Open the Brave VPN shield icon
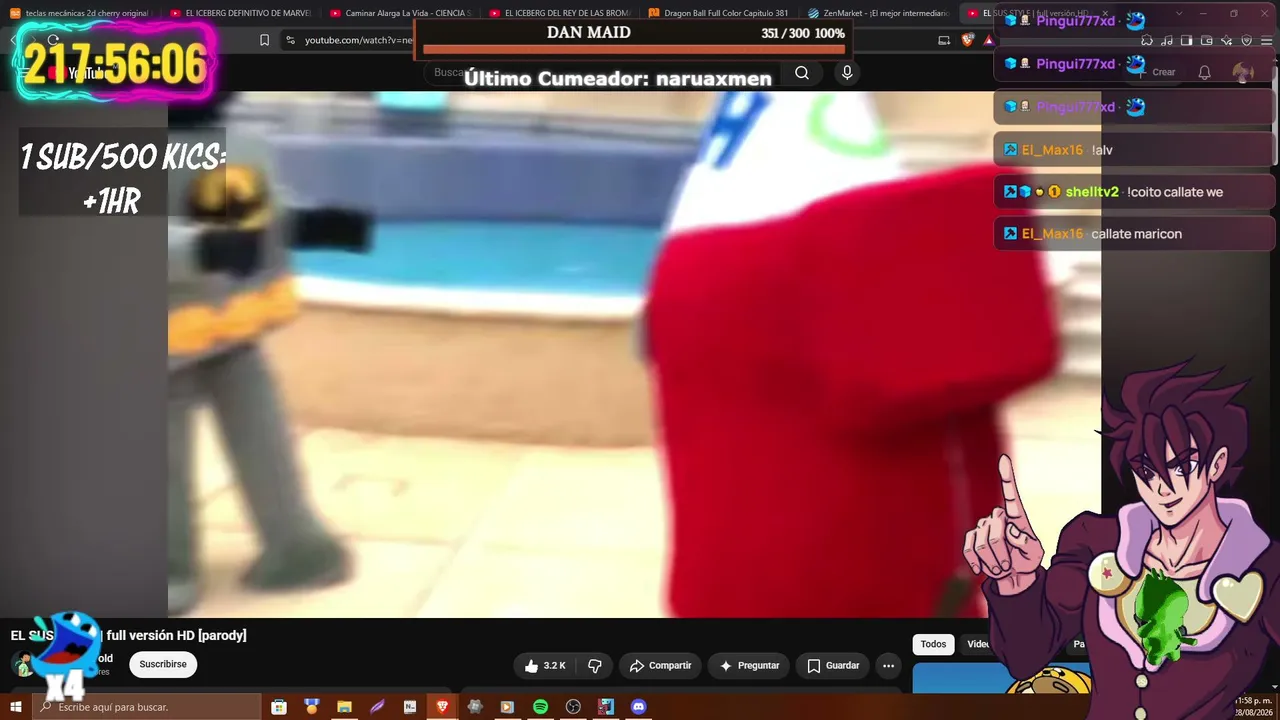 click(x=1246, y=41)
